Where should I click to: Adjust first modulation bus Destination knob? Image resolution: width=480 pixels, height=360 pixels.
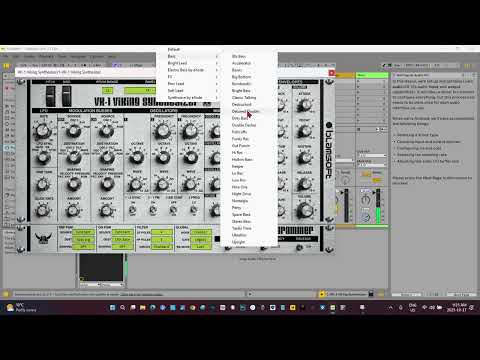[74, 157]
